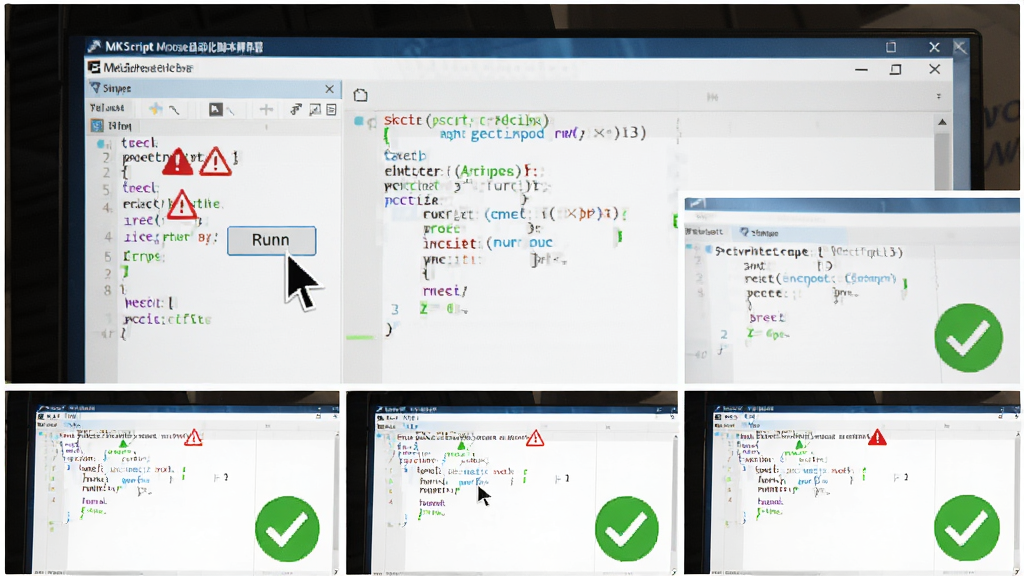Click the inset window's title bar icon
The image size is (1024, 576).
[696, 203]
